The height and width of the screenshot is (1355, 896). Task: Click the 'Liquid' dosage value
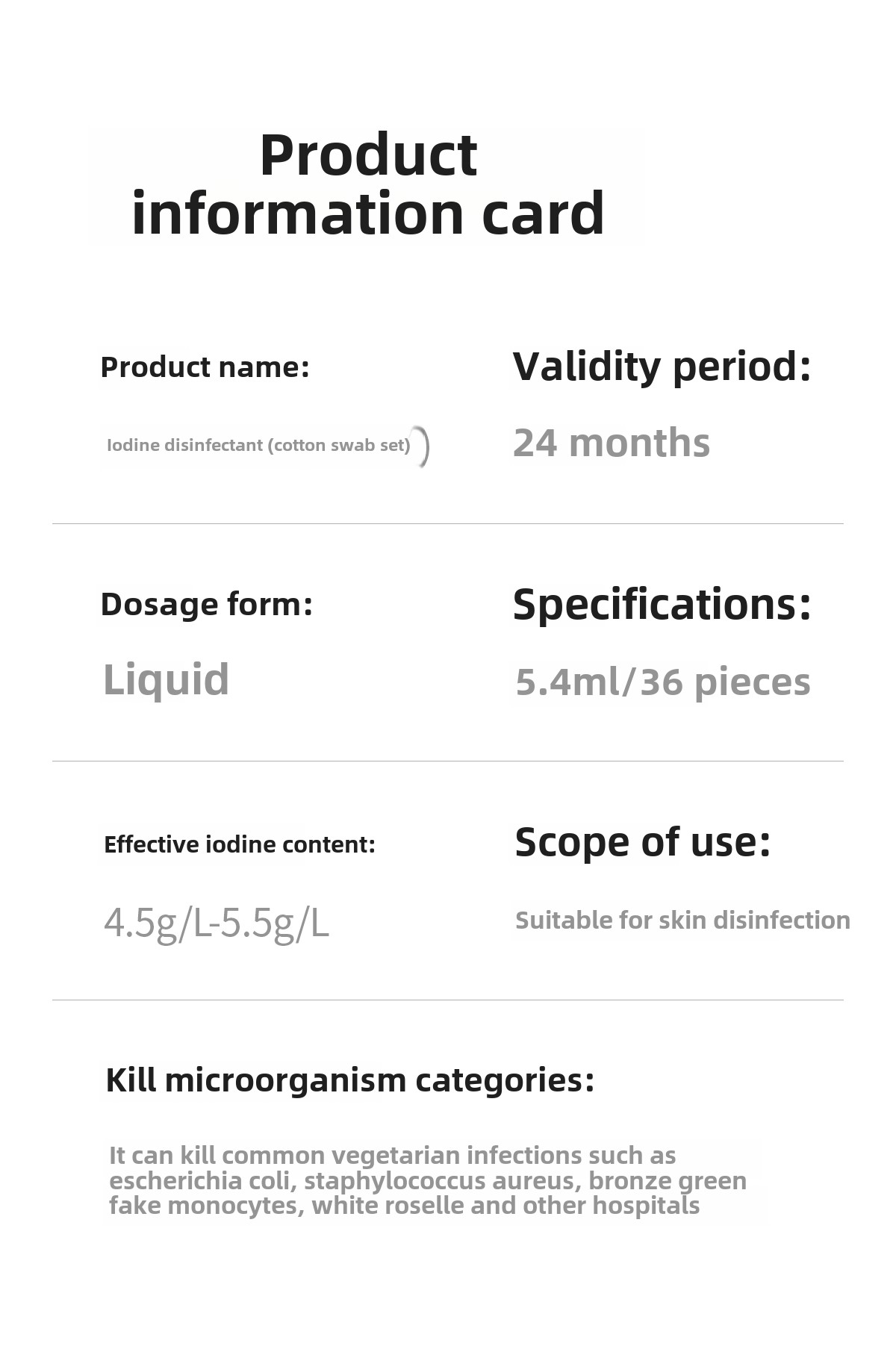click(x=166, y=680)
